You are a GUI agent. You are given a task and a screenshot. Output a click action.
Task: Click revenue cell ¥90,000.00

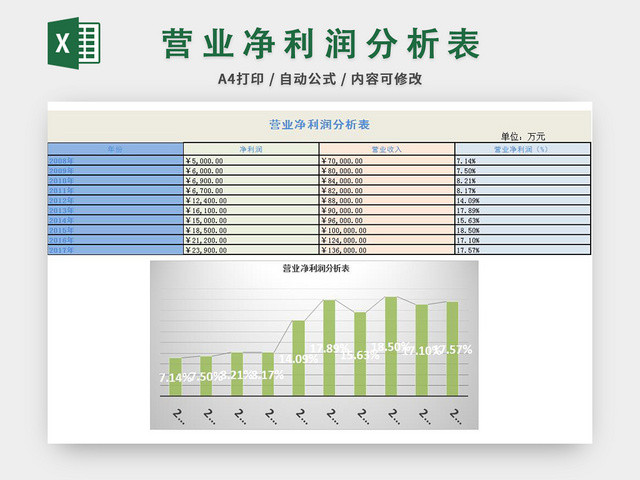[387, 210]
